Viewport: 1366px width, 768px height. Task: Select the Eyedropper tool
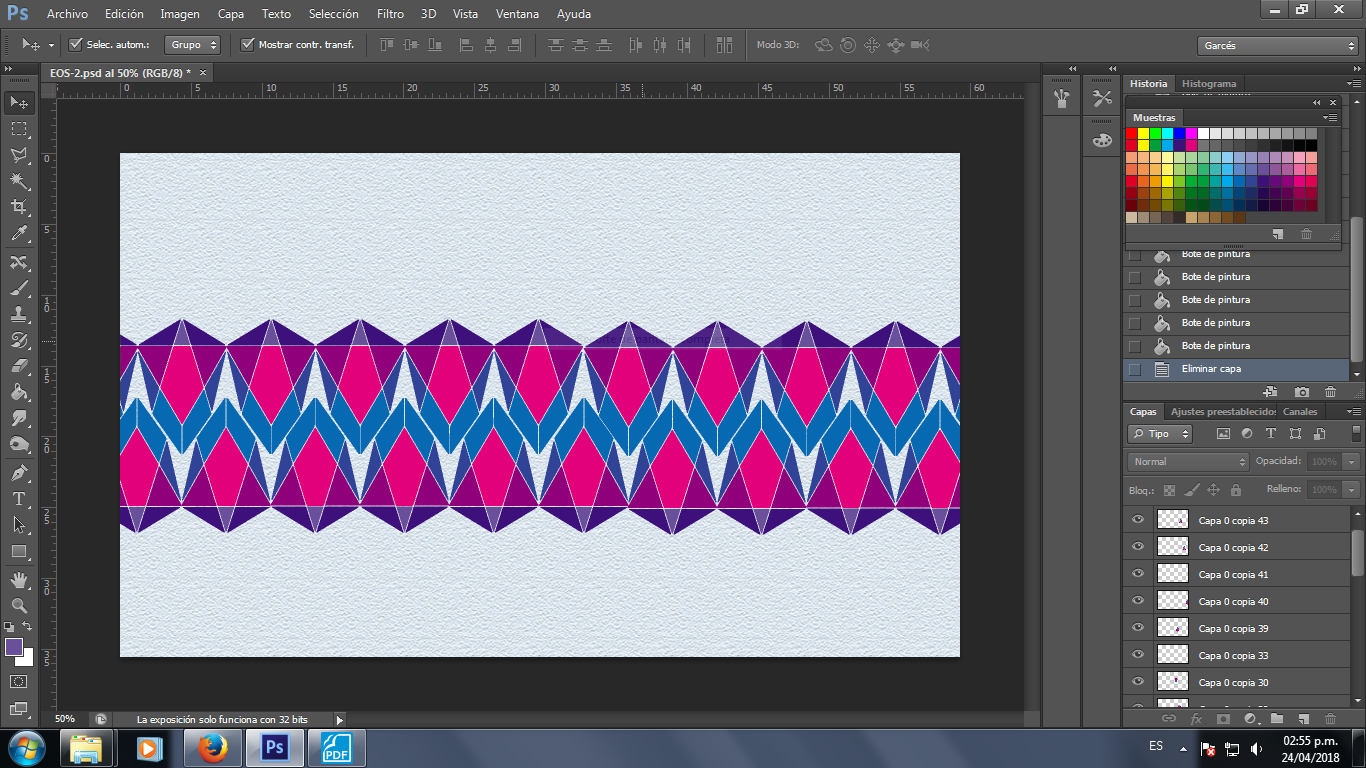19,233
